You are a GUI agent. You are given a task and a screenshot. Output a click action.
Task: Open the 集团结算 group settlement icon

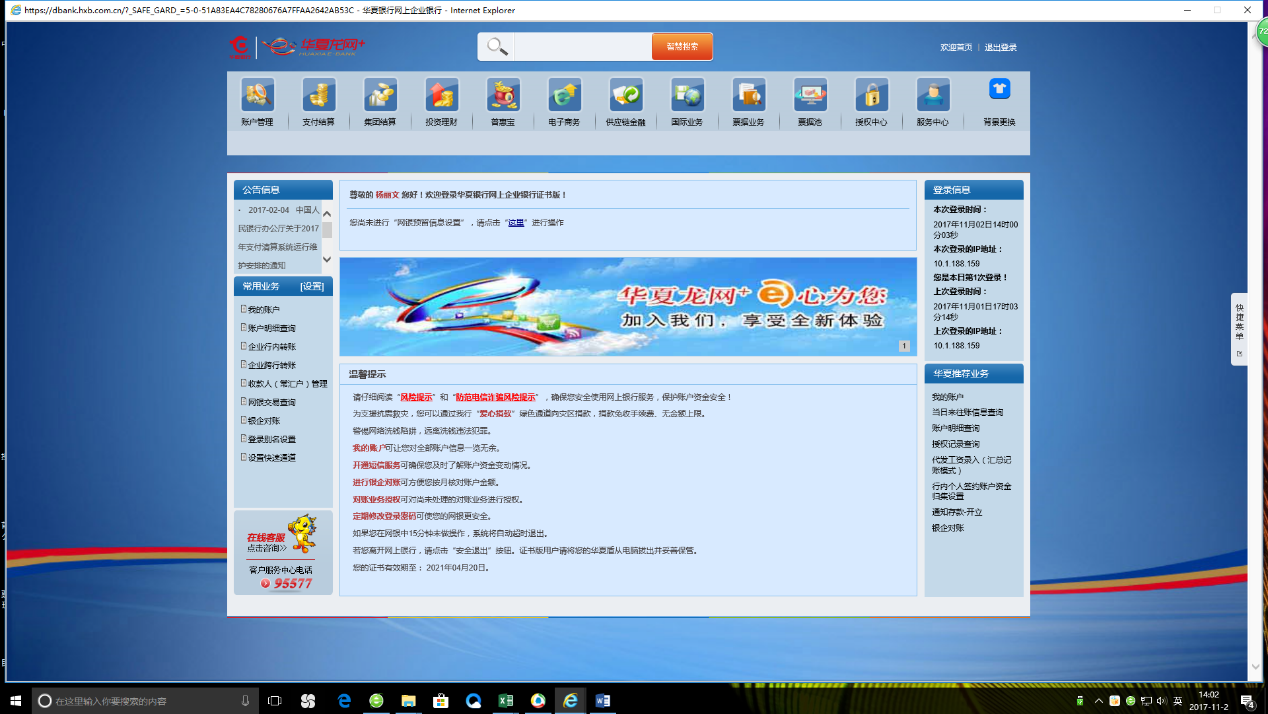[380, 95]
